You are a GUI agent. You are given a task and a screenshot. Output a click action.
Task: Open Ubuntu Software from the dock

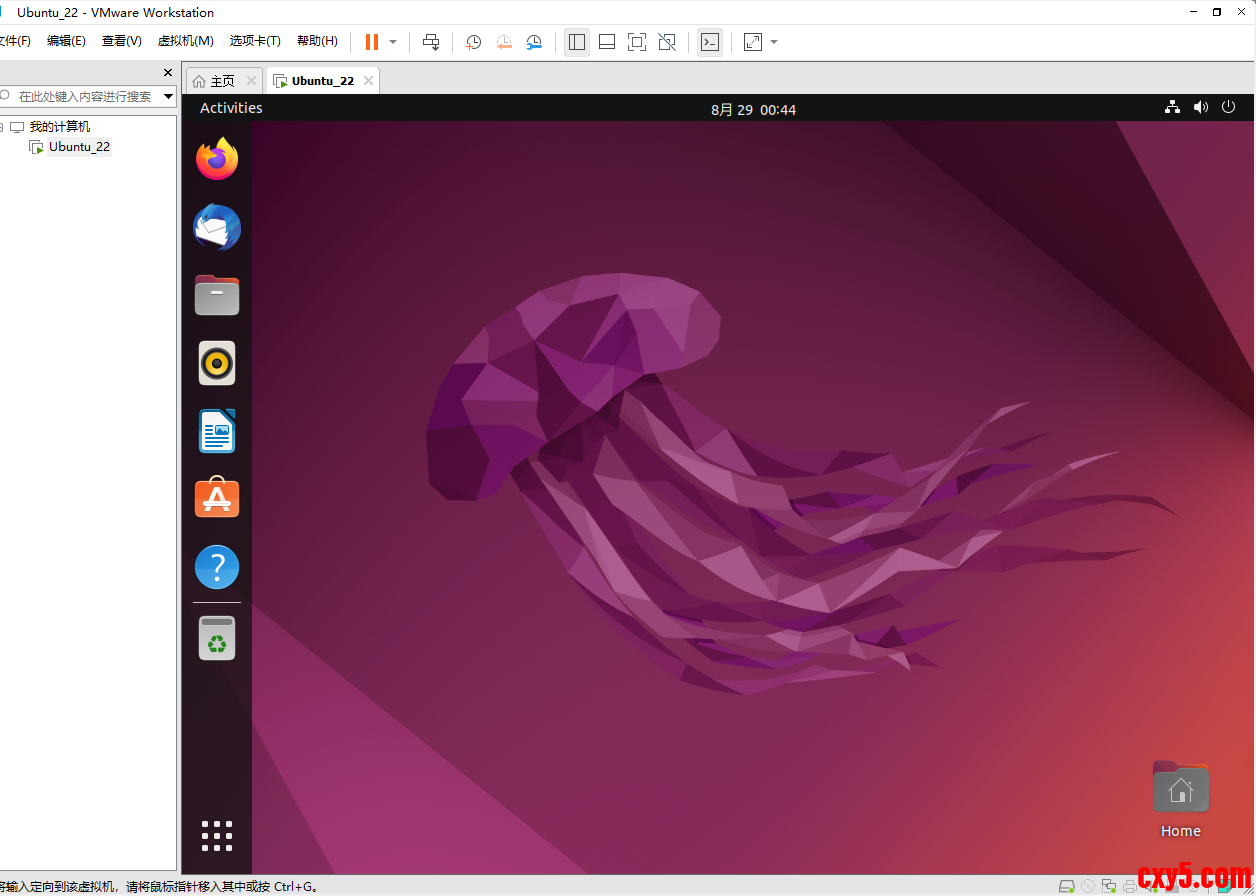217,498
